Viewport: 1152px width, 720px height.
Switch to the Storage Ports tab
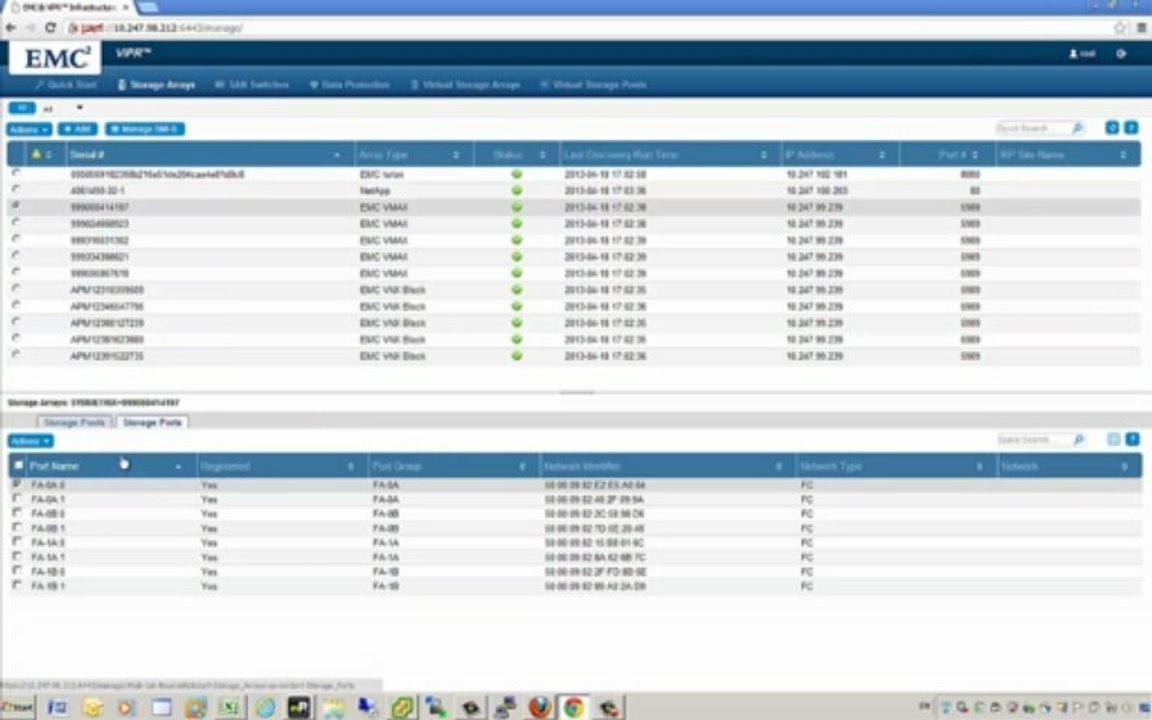[152, 422]
